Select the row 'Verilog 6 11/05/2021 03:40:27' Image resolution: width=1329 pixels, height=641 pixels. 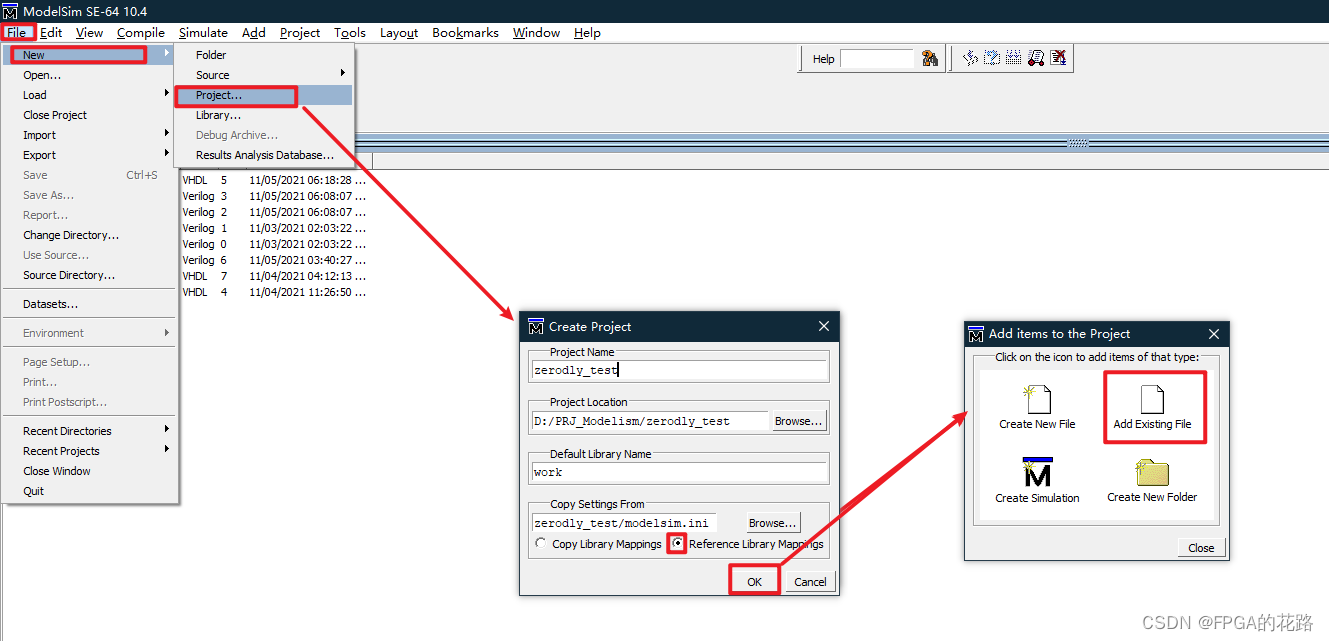coord(273,260)
